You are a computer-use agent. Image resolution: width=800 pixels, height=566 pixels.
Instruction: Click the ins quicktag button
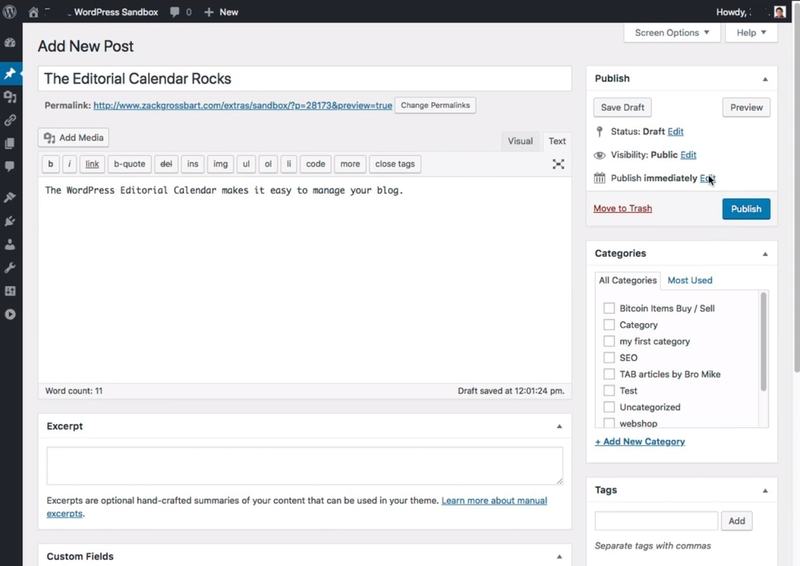(192, 164)
